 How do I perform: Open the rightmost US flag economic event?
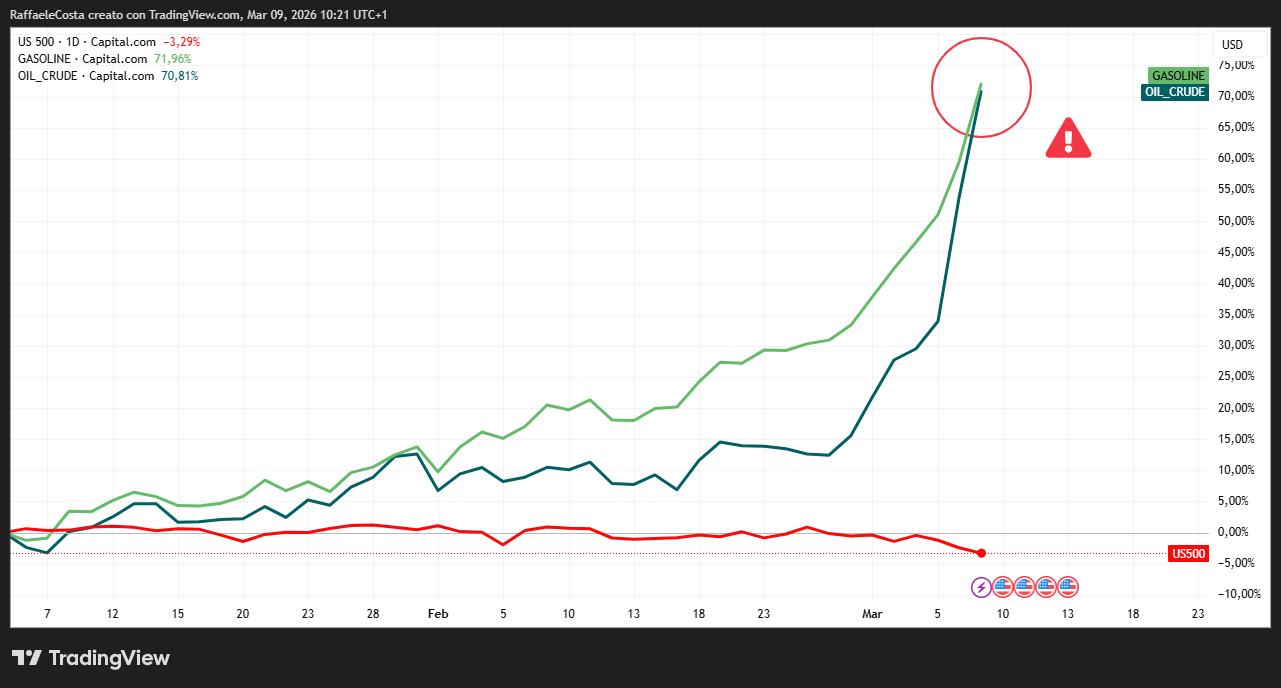[x=1067, y=587]
